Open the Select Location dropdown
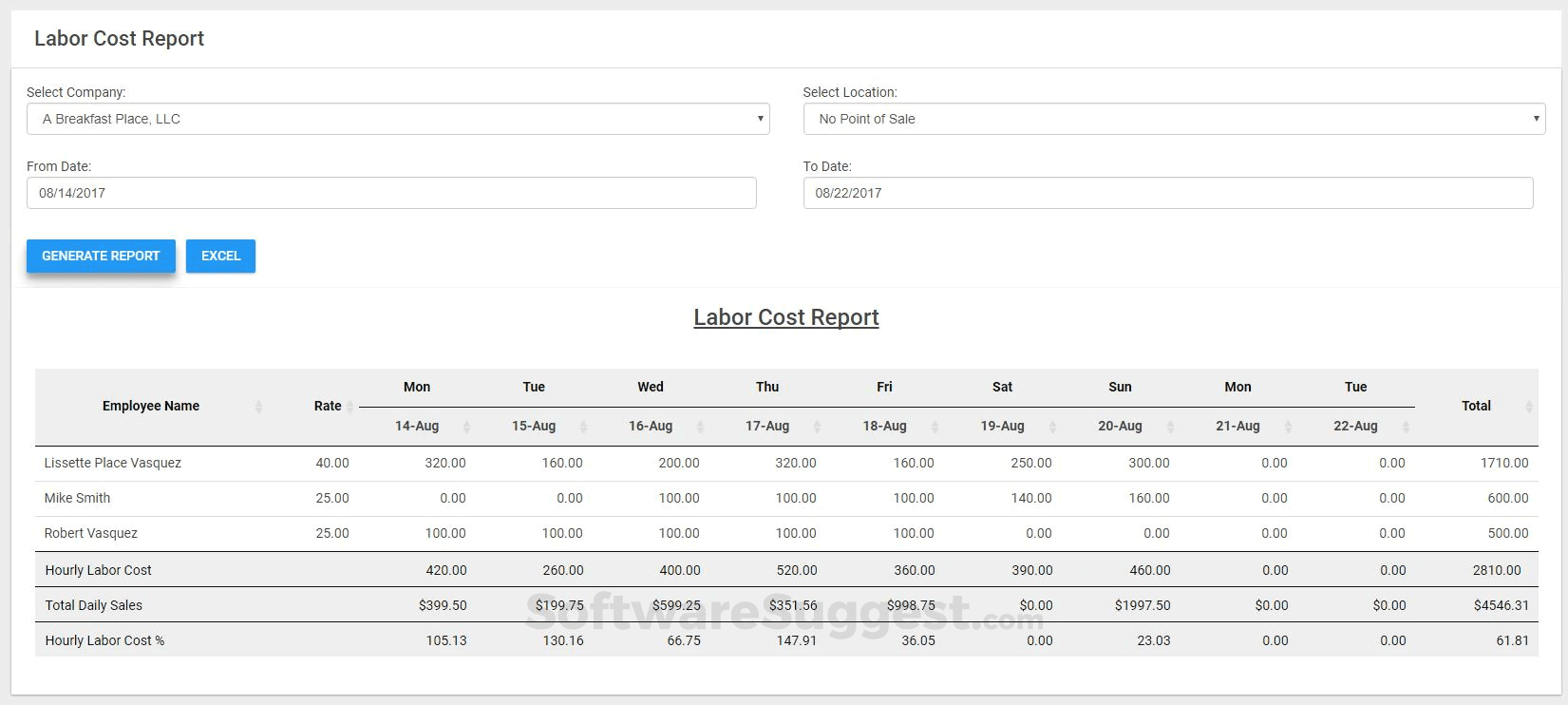This screenshot has height=705, width=1568. pos(1174,119)
